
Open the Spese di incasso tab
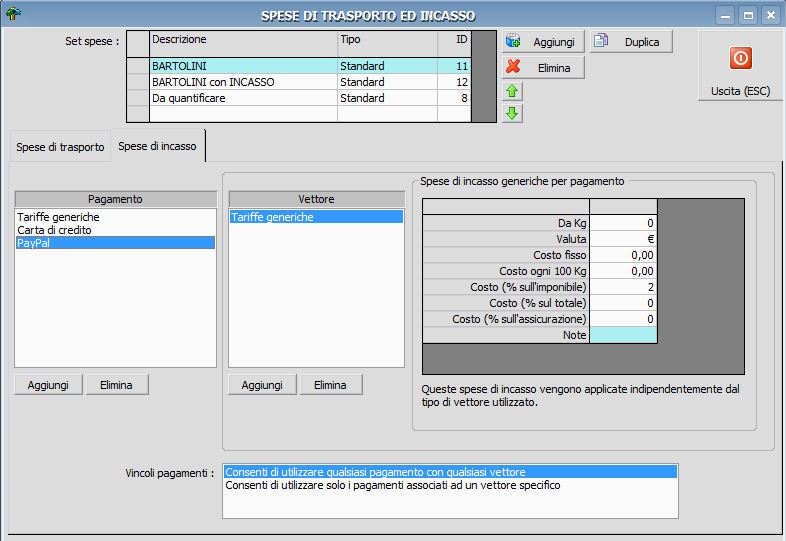[157, 146]
